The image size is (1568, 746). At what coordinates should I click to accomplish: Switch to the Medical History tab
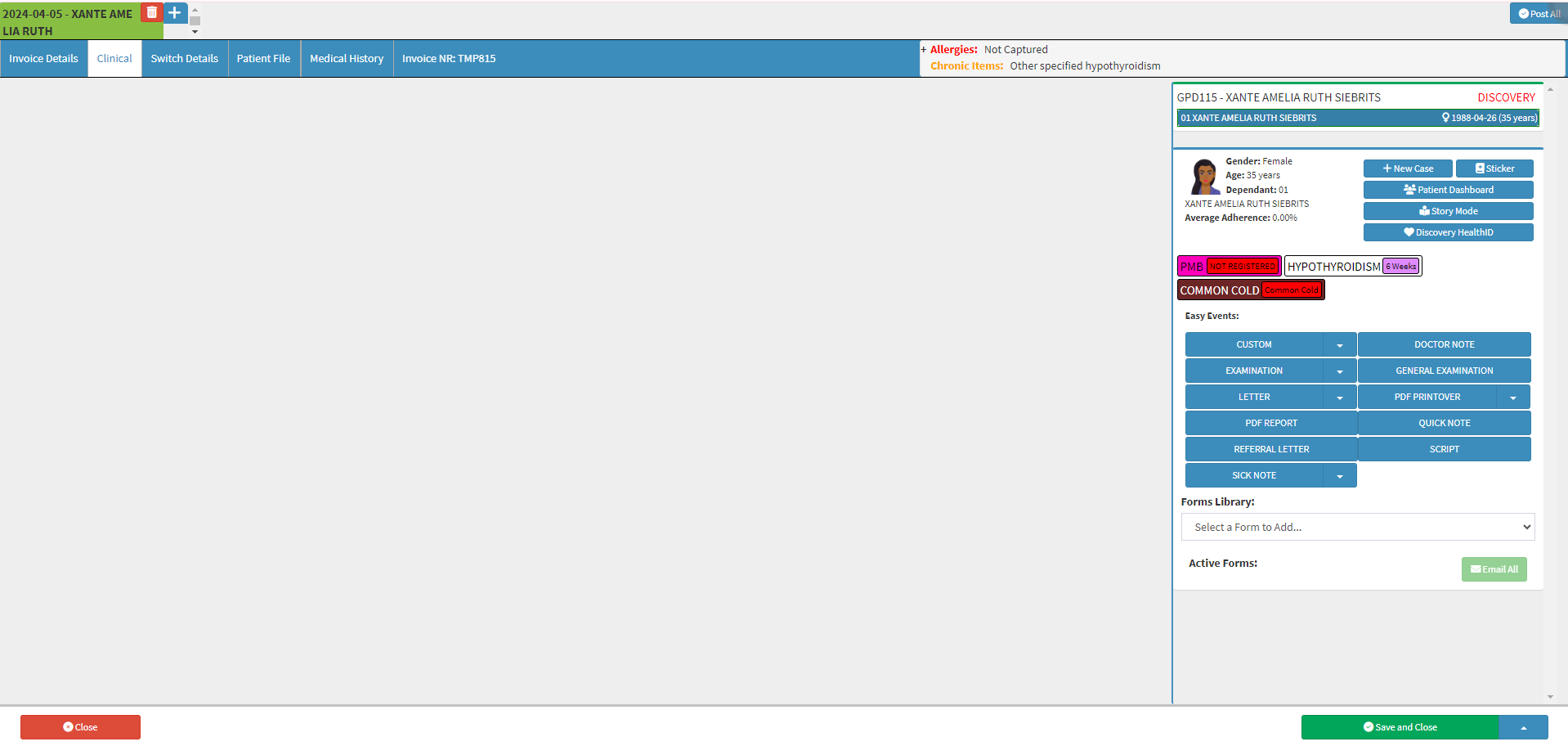tap(347, 59)
